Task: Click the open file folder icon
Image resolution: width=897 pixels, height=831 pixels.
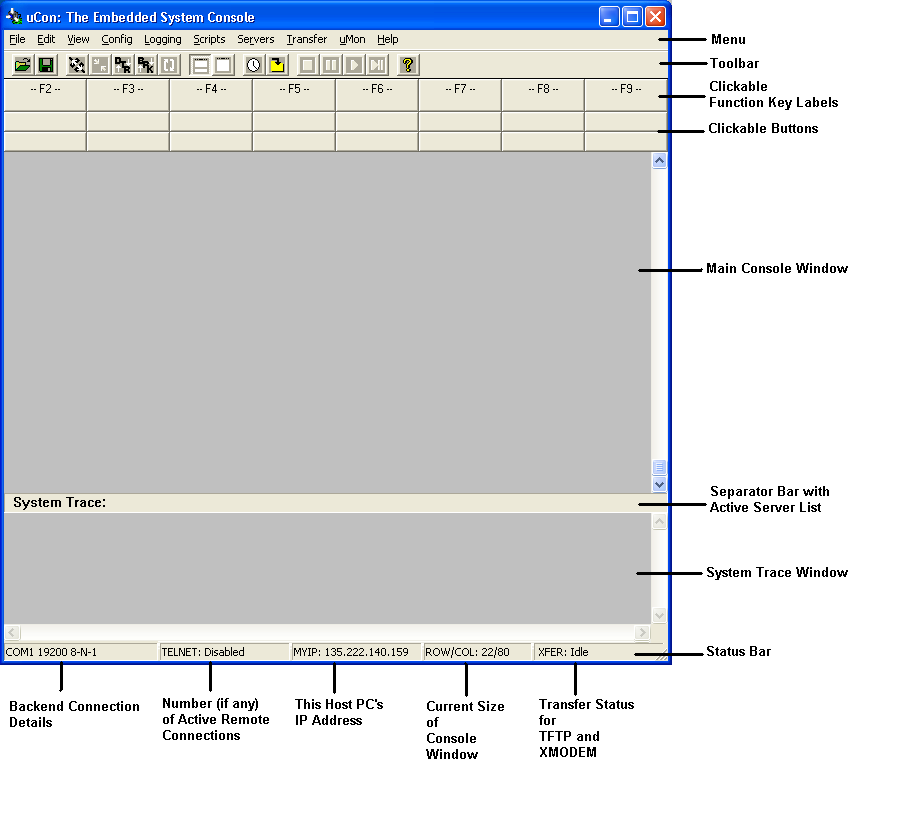Action: [x=22, y=65]
